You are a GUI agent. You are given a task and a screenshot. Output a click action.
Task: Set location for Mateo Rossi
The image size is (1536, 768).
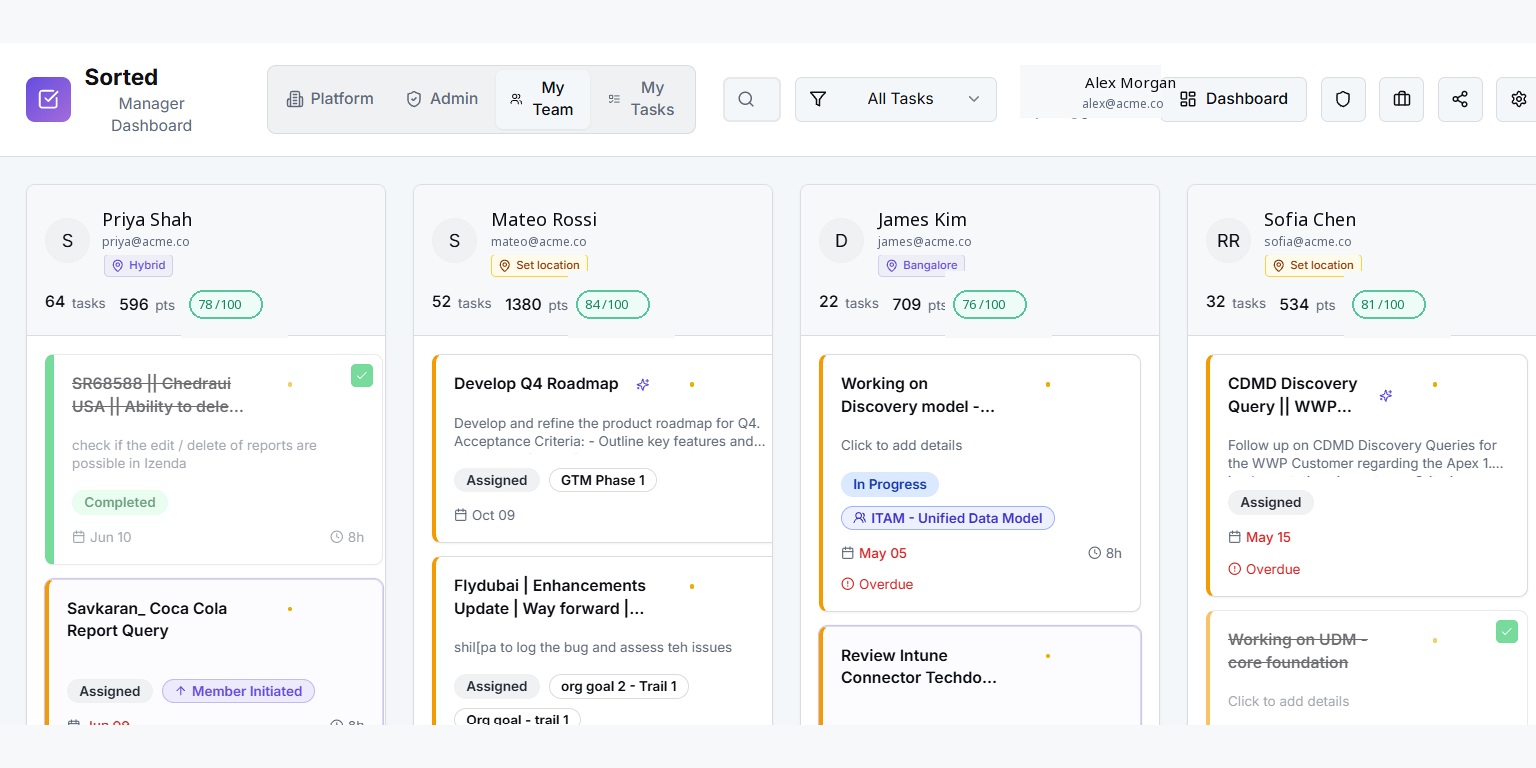(x=539, y=265)
